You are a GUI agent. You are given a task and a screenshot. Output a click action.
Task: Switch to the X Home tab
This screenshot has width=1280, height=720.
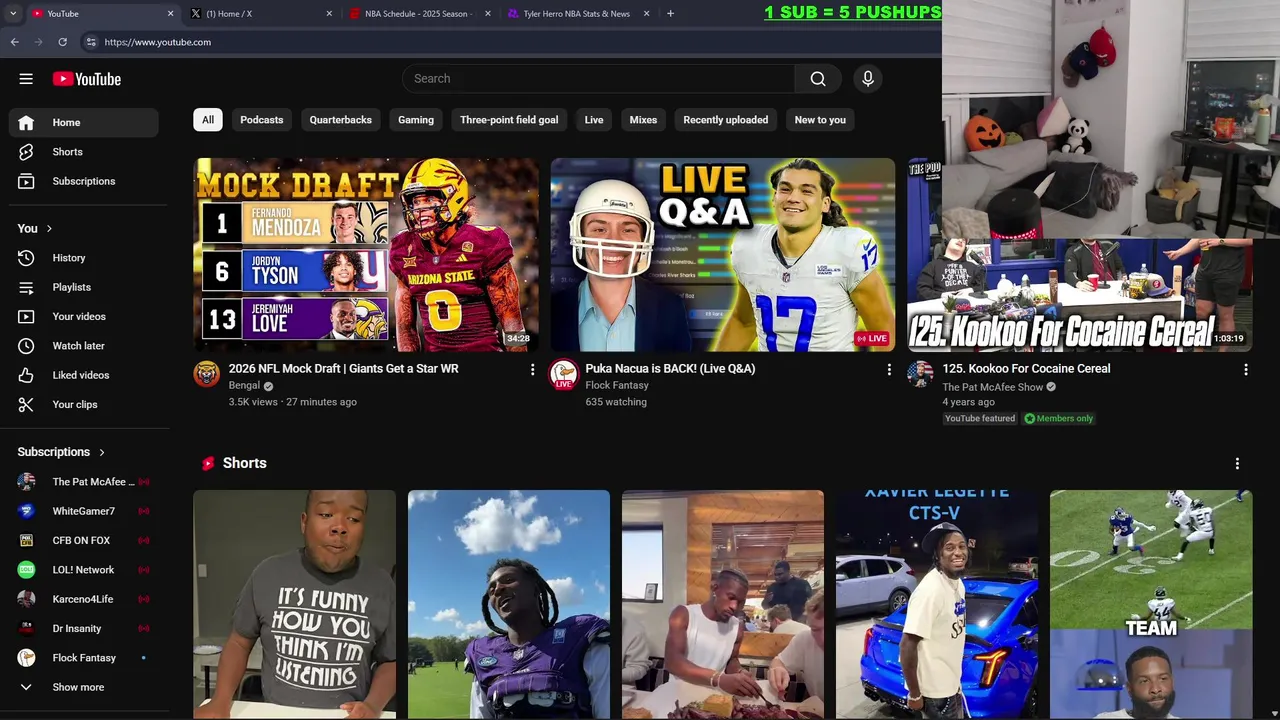(x=264, y=13)
